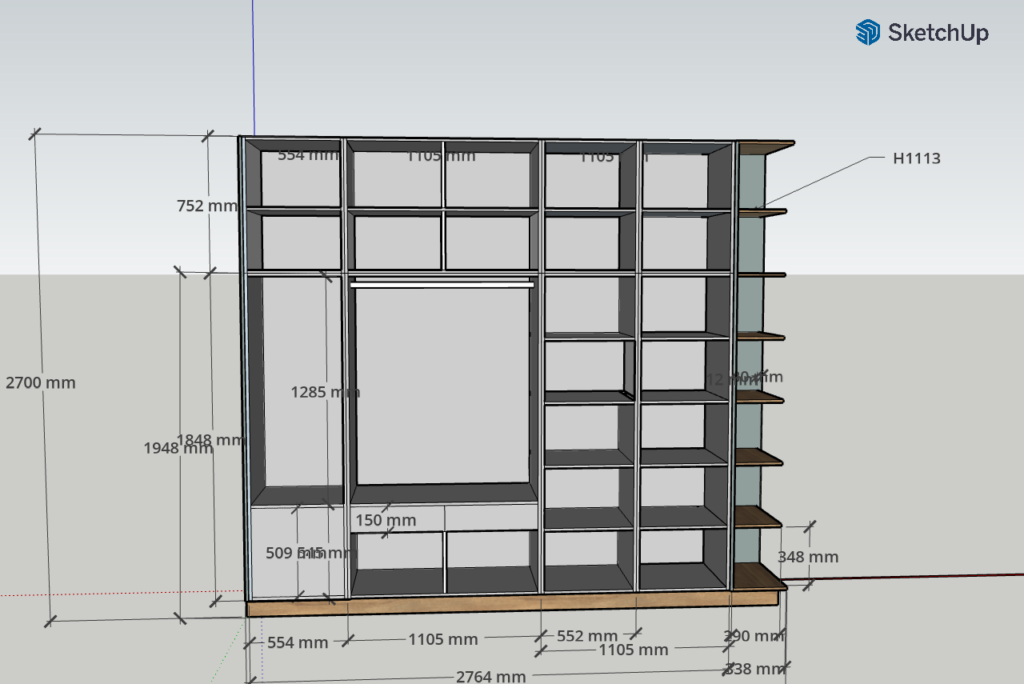Viewport: 1024px width, 684px height.
Task: Click the SketchUp wordmark text
Action: coord(938,33)
